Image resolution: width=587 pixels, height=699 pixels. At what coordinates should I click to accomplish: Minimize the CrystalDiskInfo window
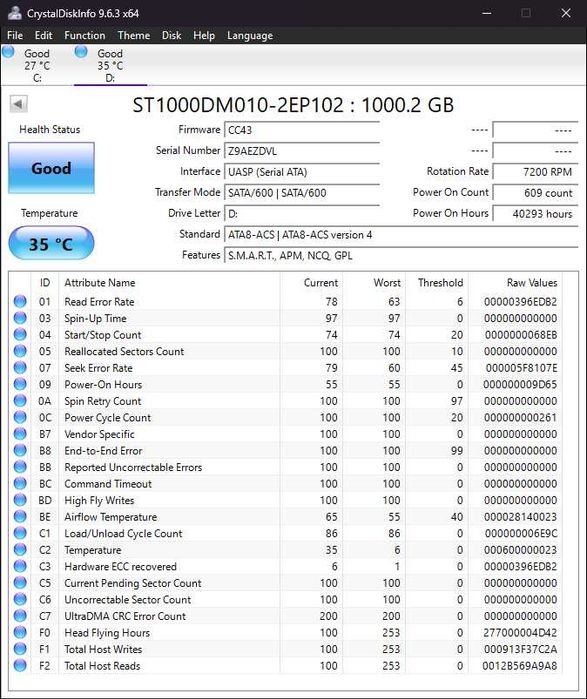pyautogui.click(x=487, y=13)
